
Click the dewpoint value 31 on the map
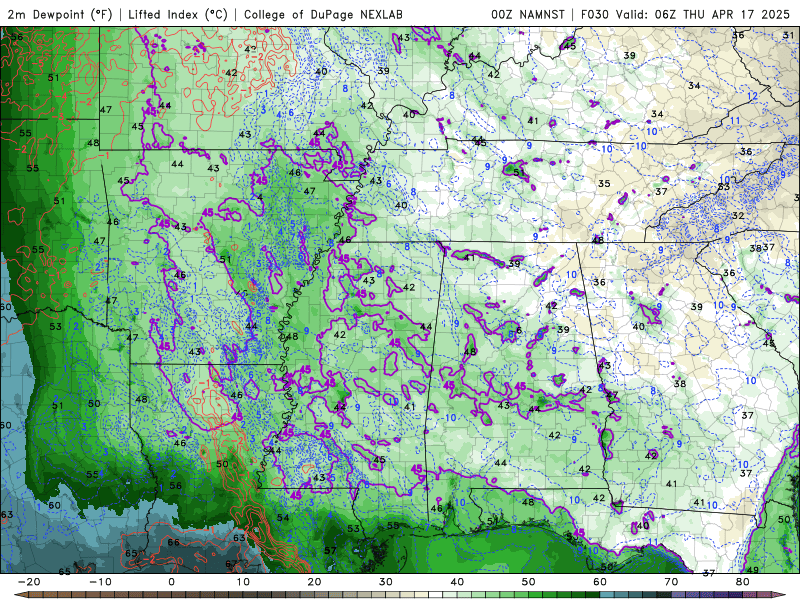pos(788,35)
